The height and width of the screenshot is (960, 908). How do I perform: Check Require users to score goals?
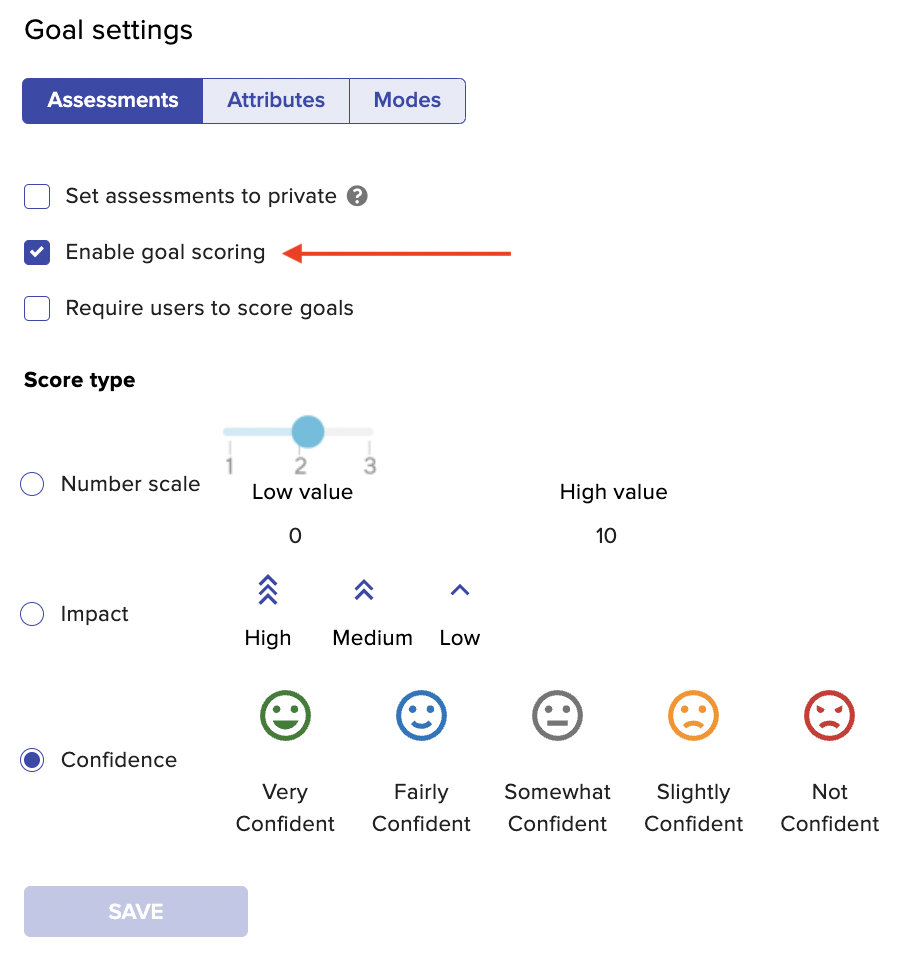tap(37, 308)
